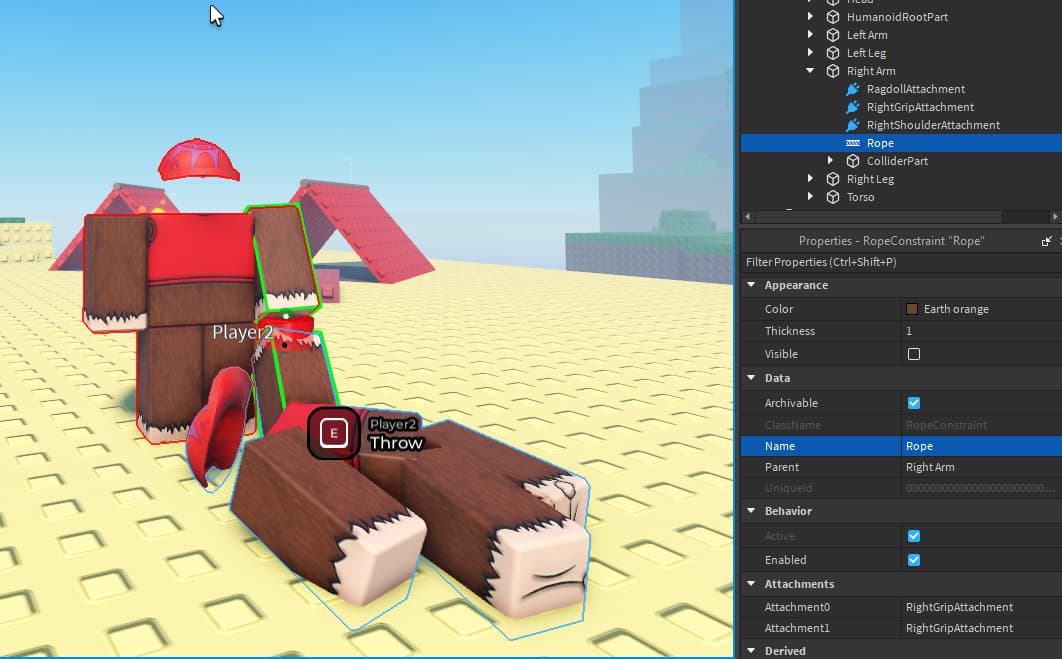Select the Right Leg tree label
Viewport: 1062px width, 659px height.
870,179
